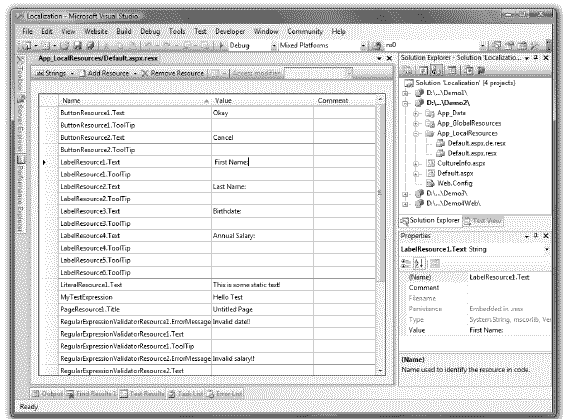Open the Debug menu
The image size is (563, 419).
[x=150, y=32]
